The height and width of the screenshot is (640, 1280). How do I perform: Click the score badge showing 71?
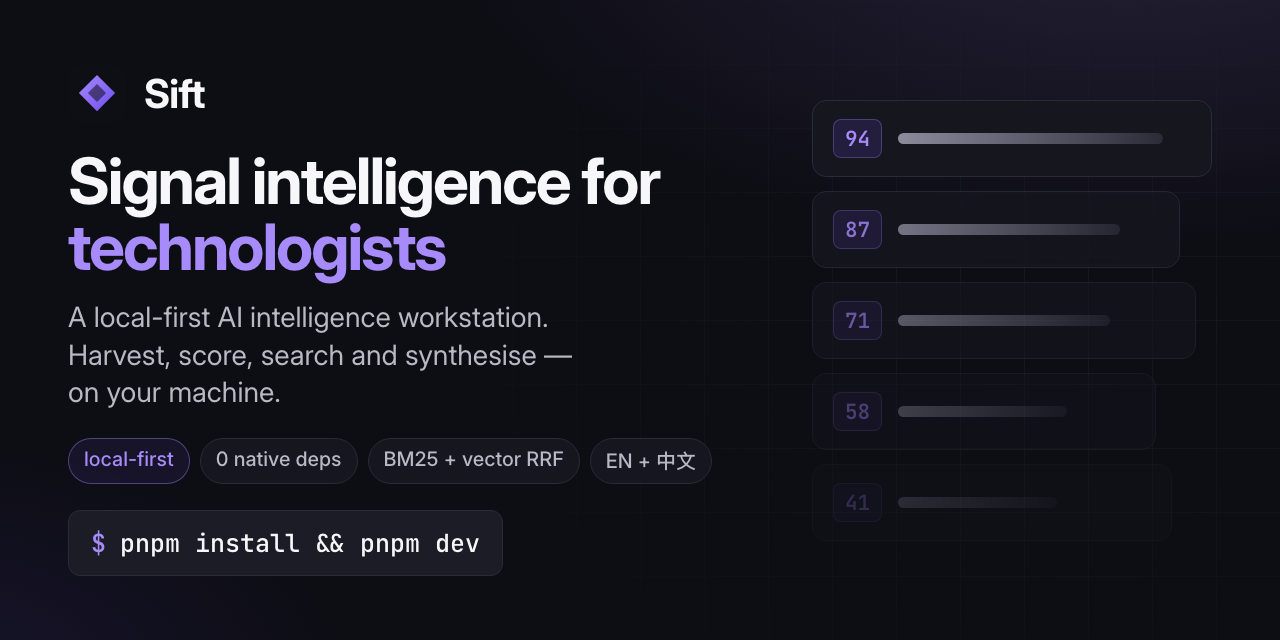[857, 320]
